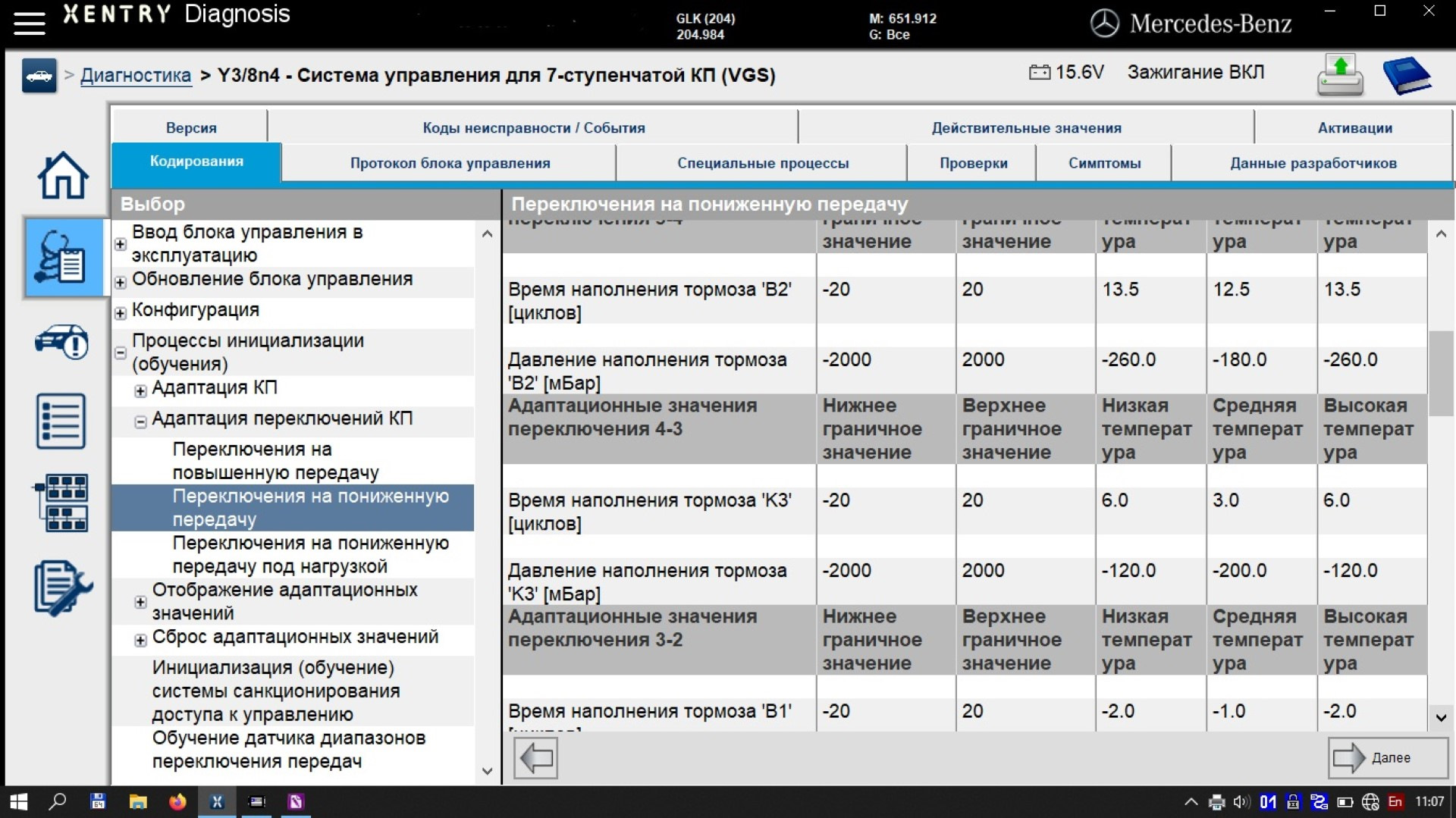The height and width of the screenshot is (818, 1456).
Task: Expand Обновление блока управления node
Action: tap(120, 282)
